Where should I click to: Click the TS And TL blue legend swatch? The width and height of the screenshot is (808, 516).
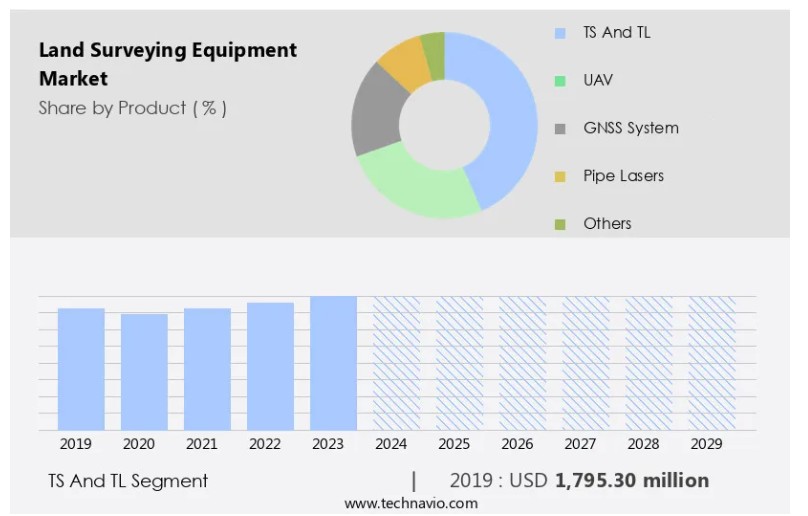pyautogui.click(x=560, y=33)
